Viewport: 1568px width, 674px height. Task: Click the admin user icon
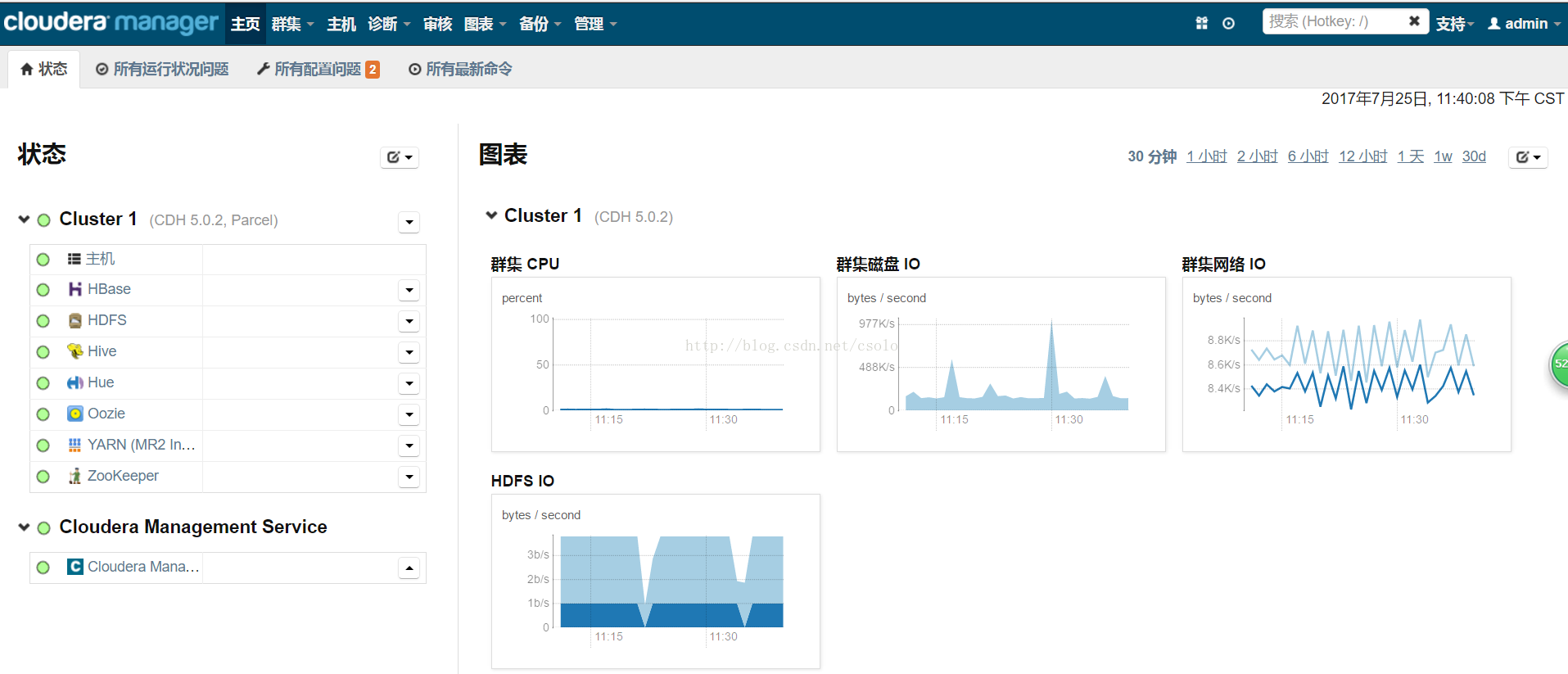point(1494,24)
